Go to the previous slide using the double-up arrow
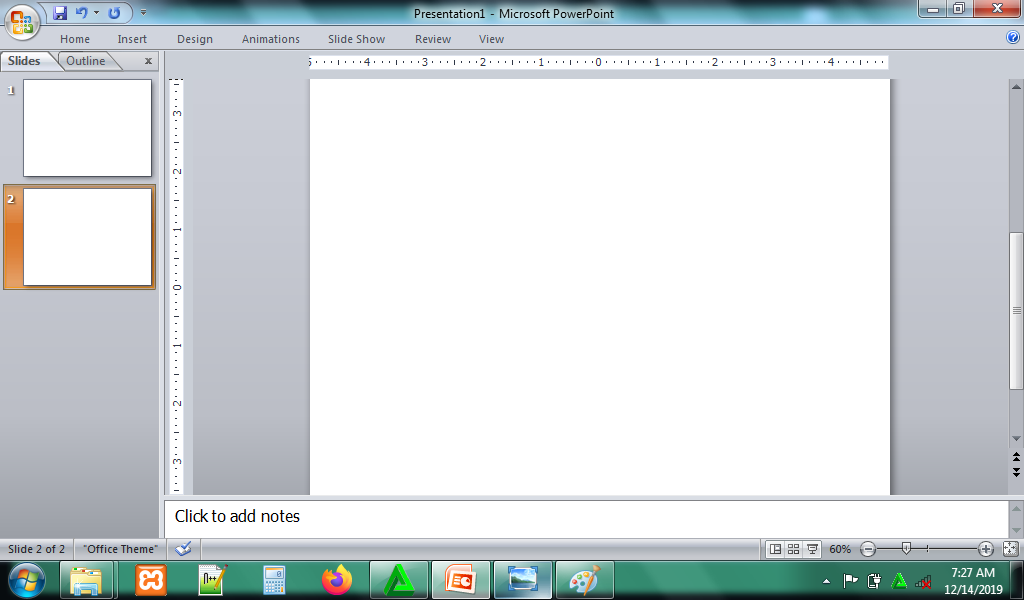 [x=1016, y=457]
